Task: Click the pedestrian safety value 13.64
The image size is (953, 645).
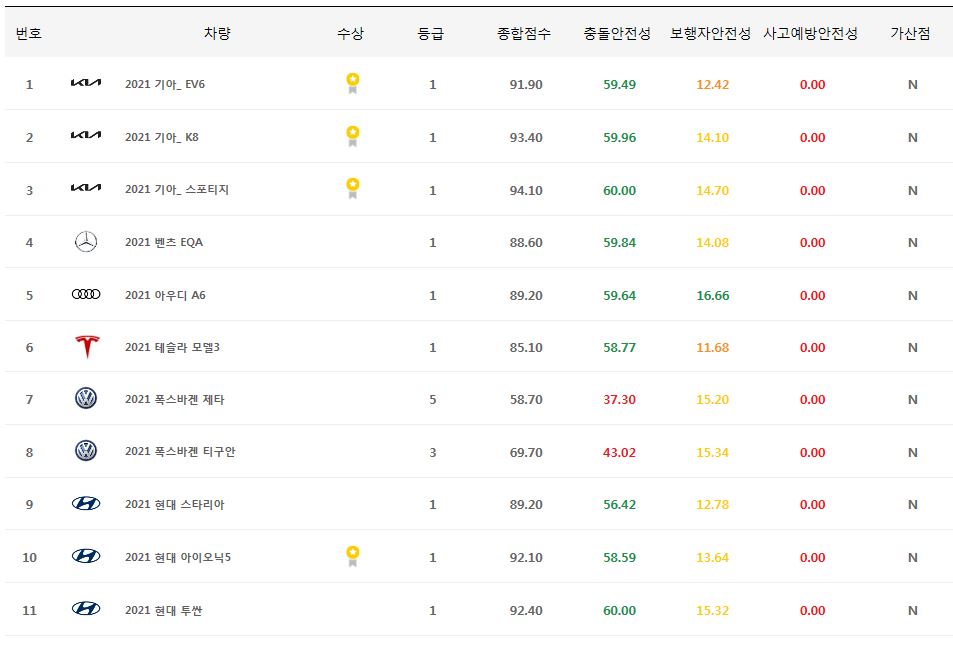Action: pyautogui.click(x=712, y=557)
